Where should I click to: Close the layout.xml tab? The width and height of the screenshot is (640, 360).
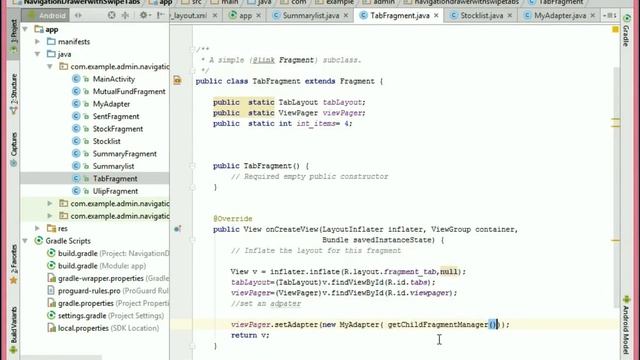(x=215, y=16)
